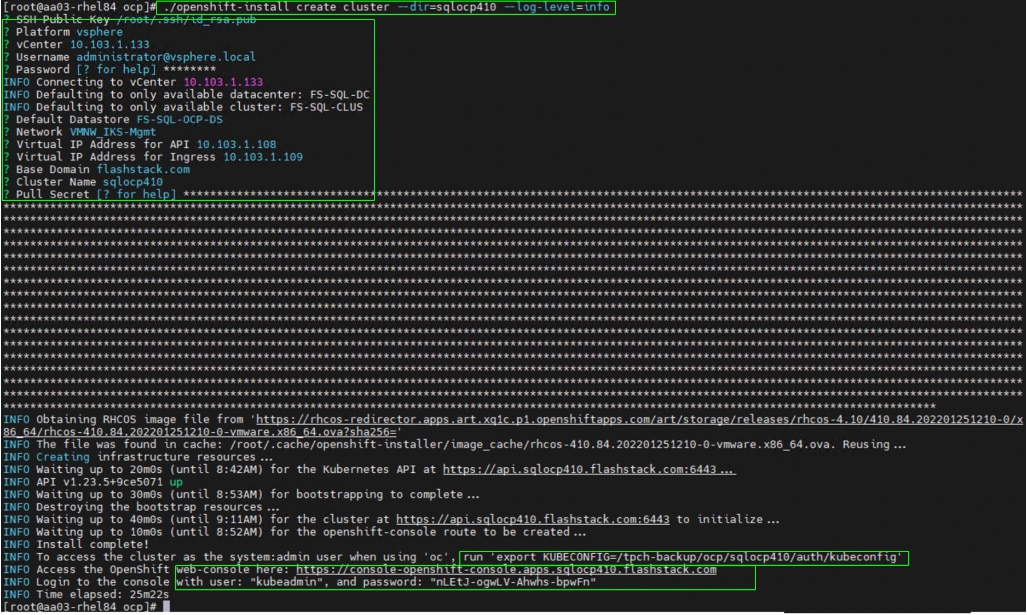Click the kubeadmin user name text

(x=286, y=582)
